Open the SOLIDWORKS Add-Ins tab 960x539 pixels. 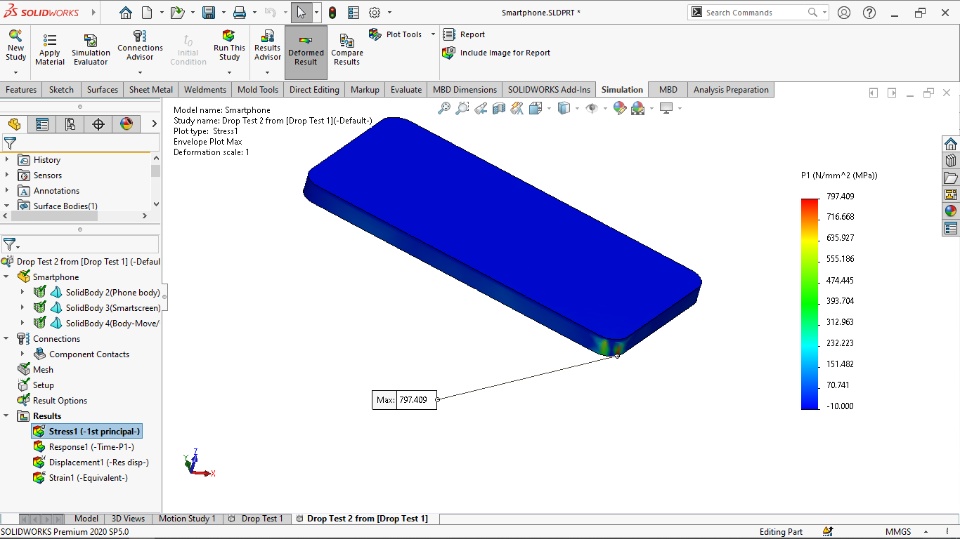(x=549, y=89)
